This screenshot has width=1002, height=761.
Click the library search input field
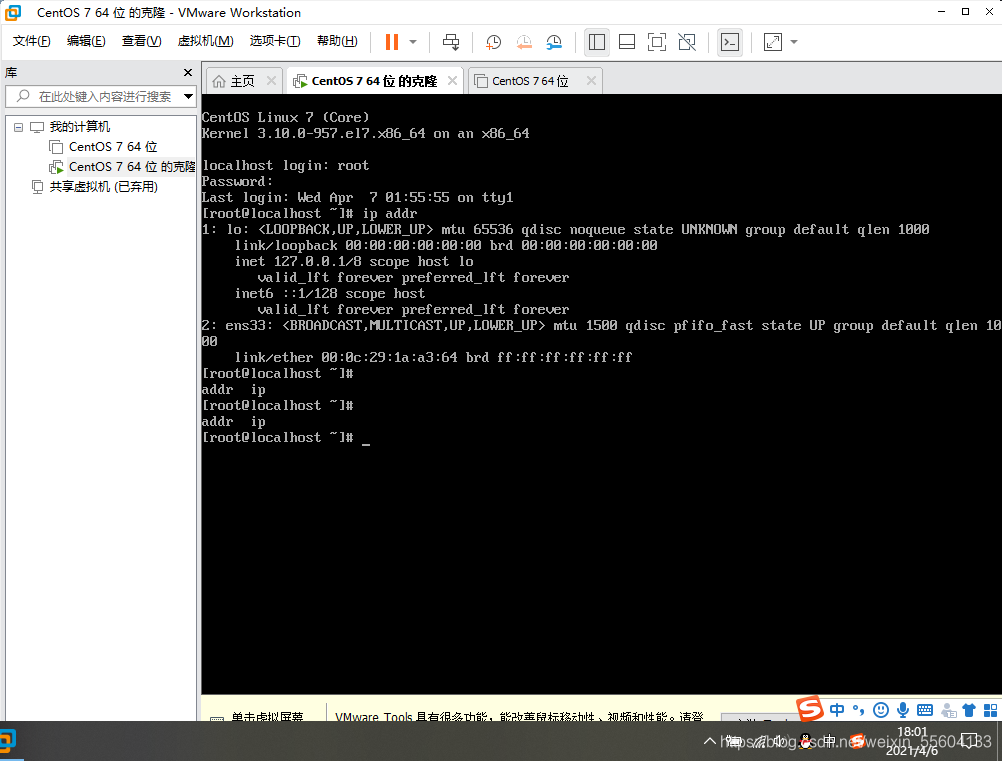[100, 96]
